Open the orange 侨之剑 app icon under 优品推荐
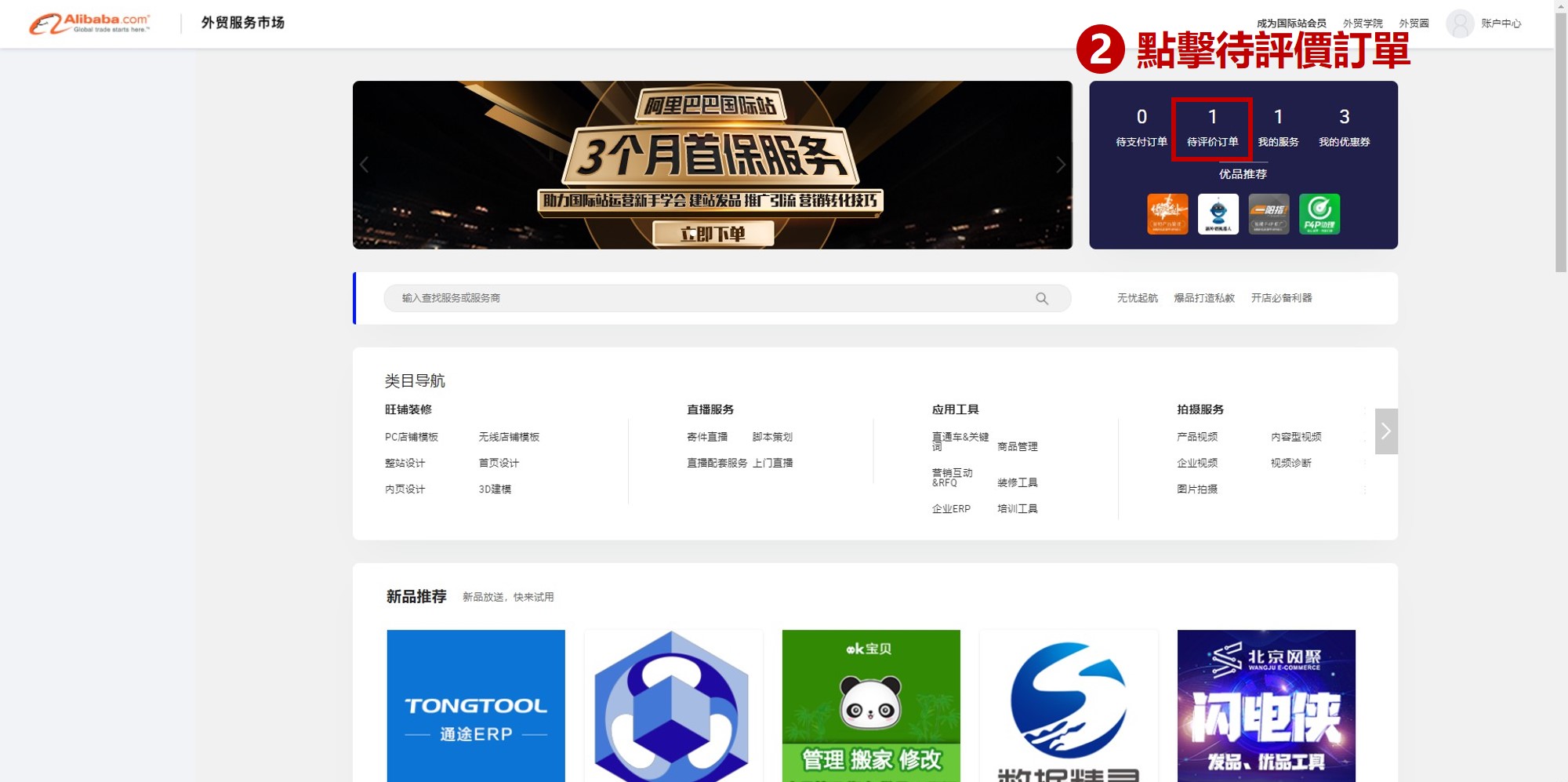 tap(1167, 214)
